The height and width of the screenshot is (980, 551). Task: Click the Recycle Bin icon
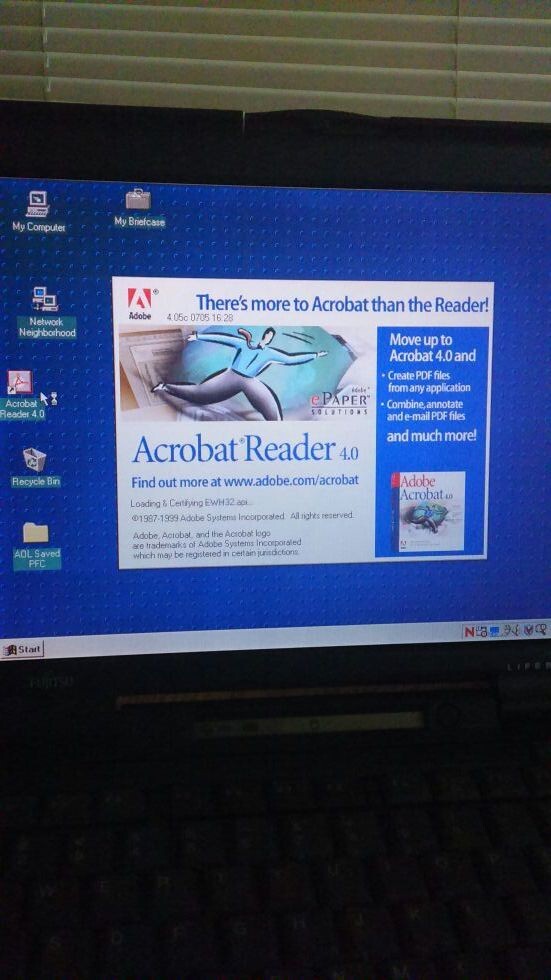click(36, 468)
